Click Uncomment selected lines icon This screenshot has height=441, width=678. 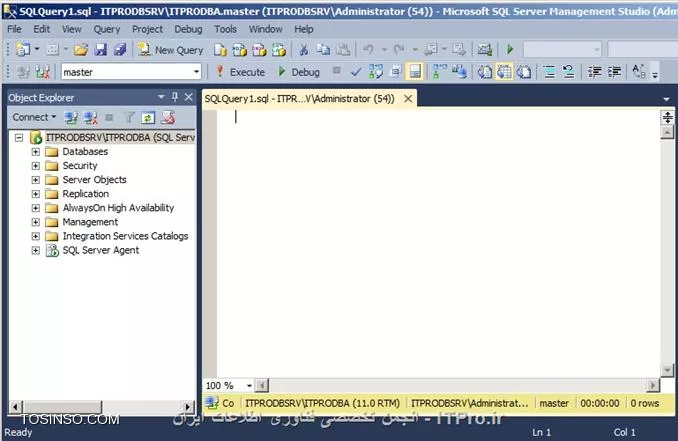(569, 72)
